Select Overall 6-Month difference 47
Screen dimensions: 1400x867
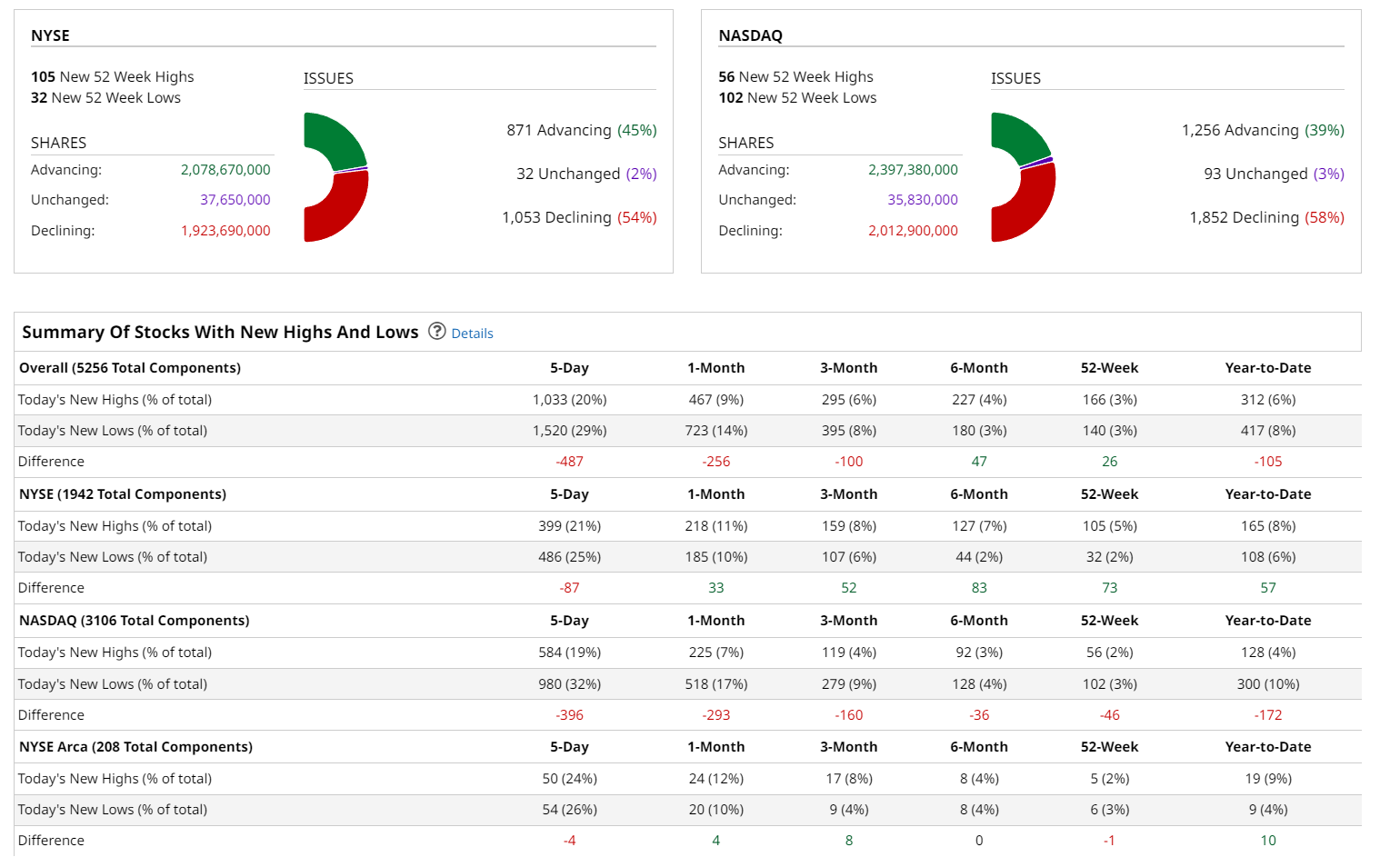click(x=979, y=462)
